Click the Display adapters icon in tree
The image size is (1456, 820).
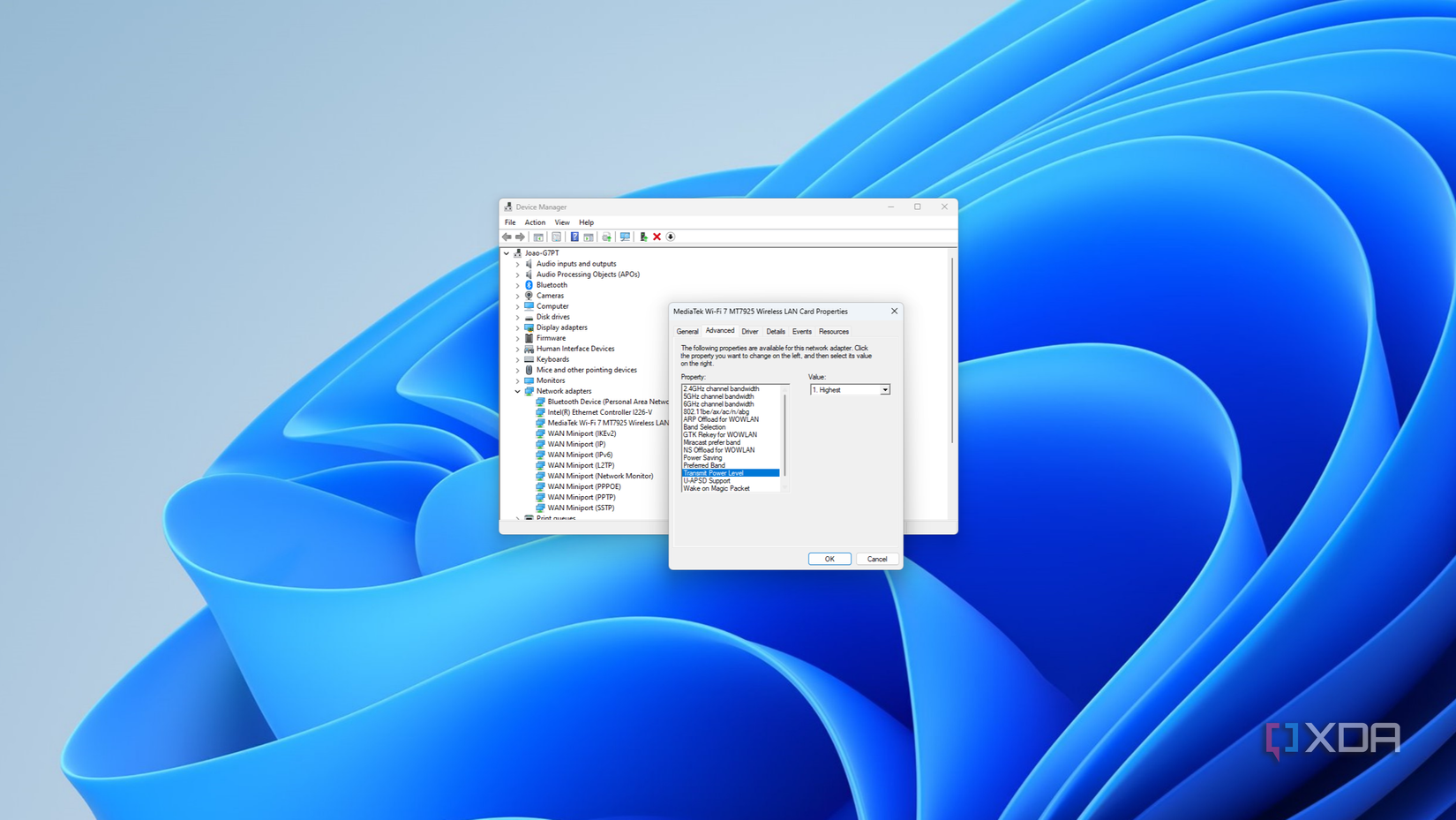pos(529,327)
